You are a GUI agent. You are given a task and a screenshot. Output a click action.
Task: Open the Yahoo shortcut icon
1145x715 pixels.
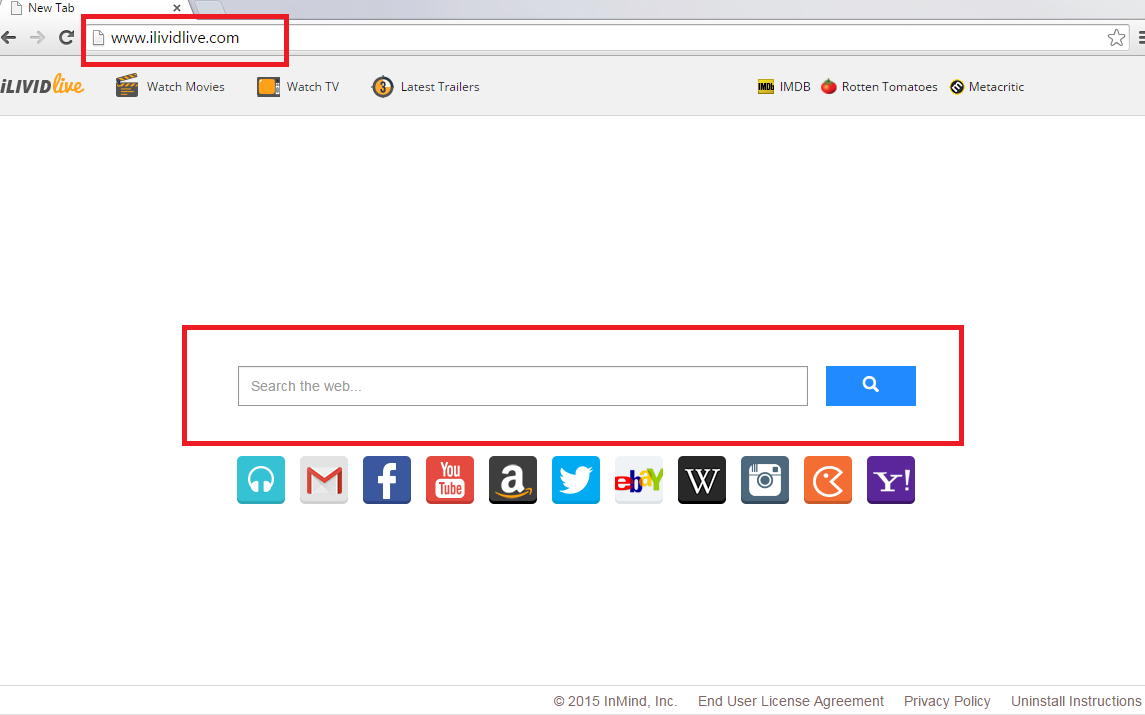(x=891, y=481)
